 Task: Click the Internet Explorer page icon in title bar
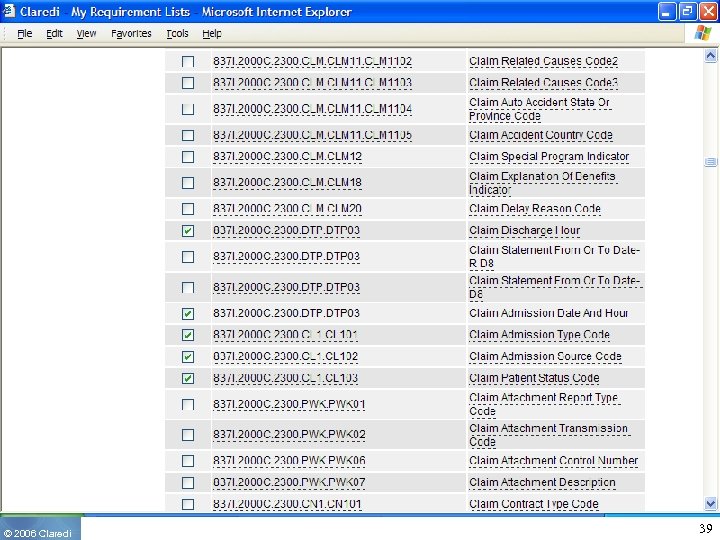9,11
